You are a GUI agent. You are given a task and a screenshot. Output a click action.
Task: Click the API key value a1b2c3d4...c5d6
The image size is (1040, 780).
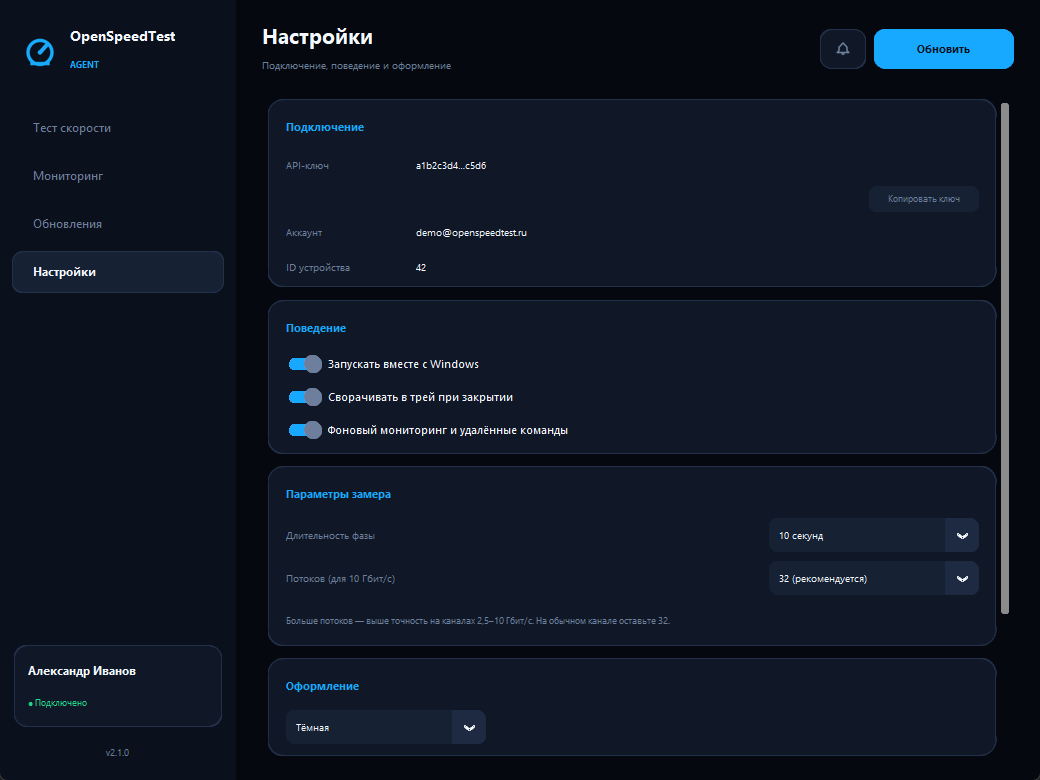click(451, 166)
